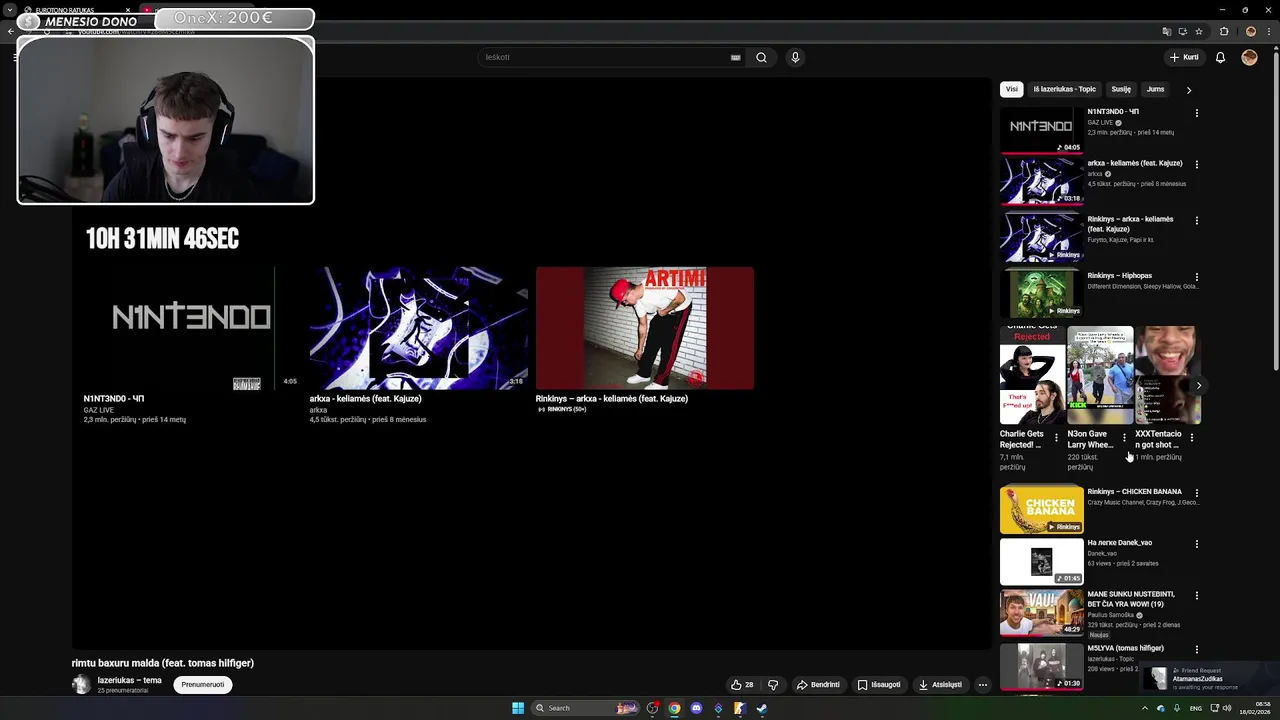Click the Windows taskbar Search box
Screen dimensions: 1280x720
click(585, 708)
